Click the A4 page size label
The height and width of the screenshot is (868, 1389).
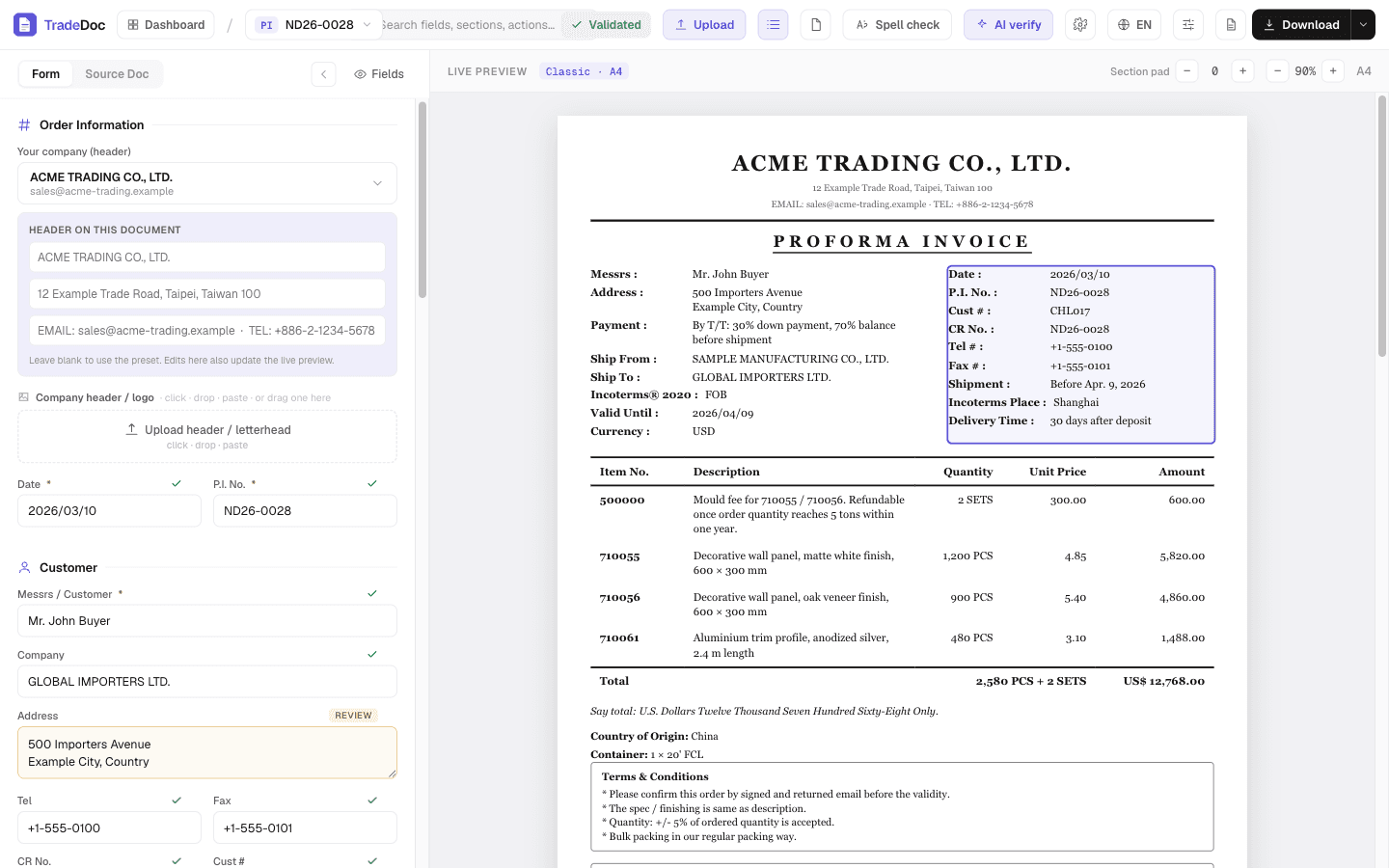click(1364, 71)
